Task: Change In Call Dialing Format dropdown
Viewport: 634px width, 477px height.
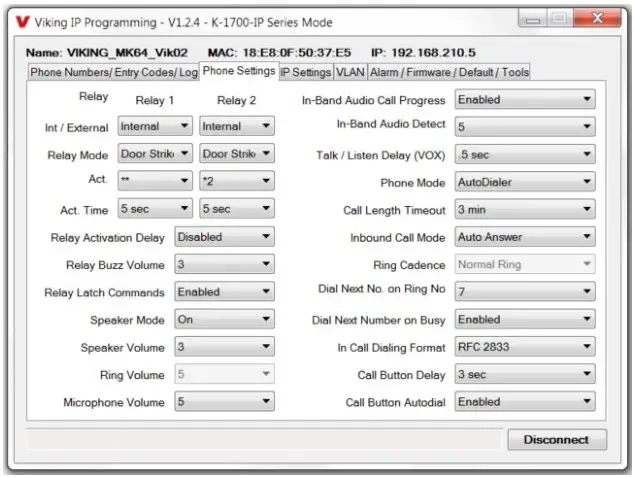Action: click(525, 347)
